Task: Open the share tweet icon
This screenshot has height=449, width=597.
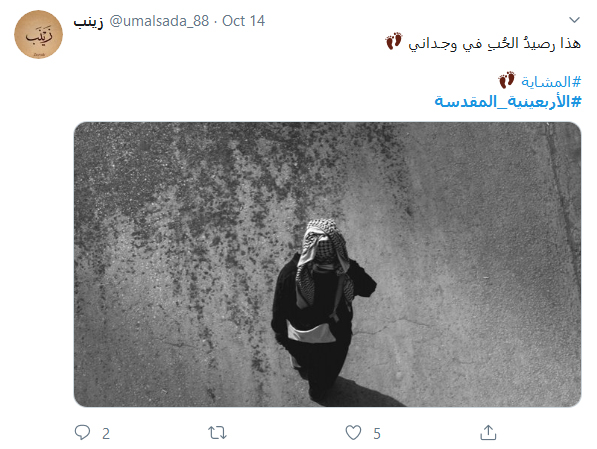Action: click(488, 433)
